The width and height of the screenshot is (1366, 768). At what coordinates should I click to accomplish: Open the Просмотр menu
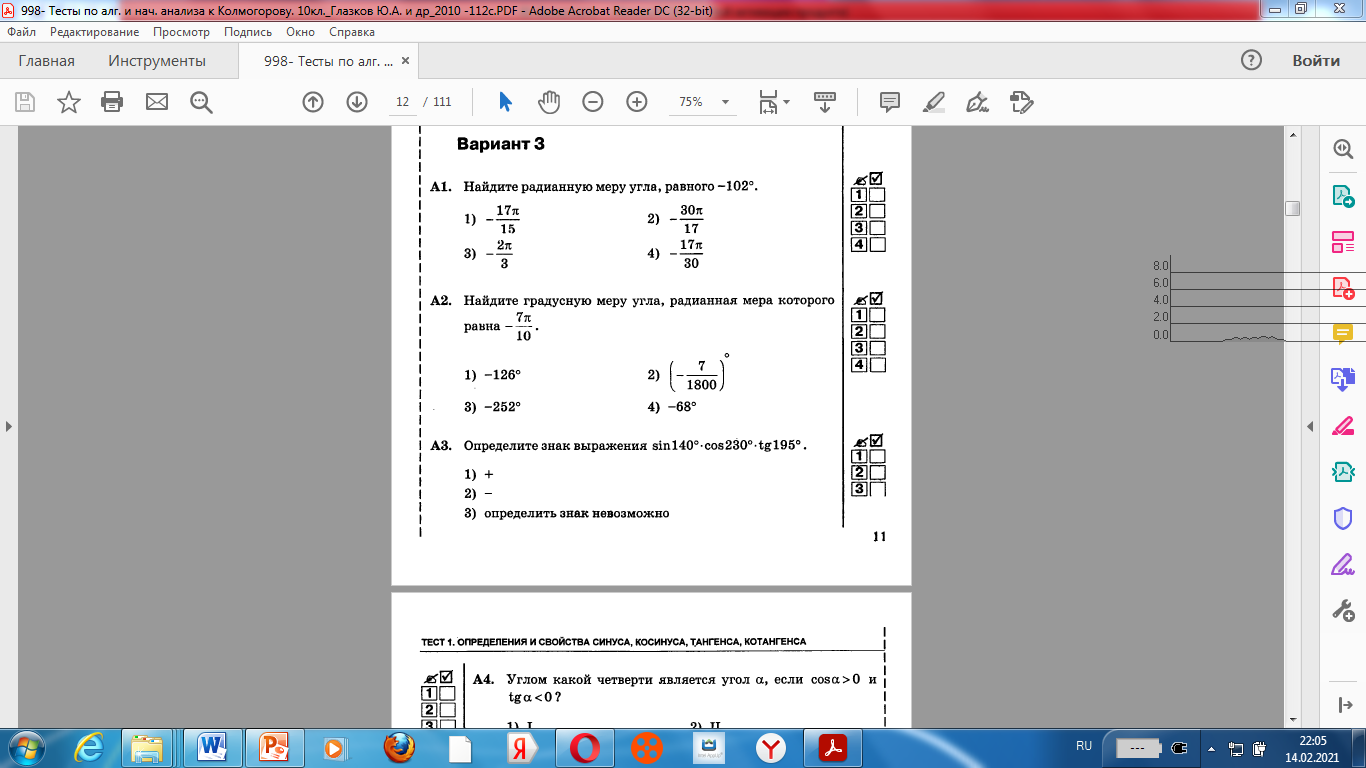pos(181,32)
